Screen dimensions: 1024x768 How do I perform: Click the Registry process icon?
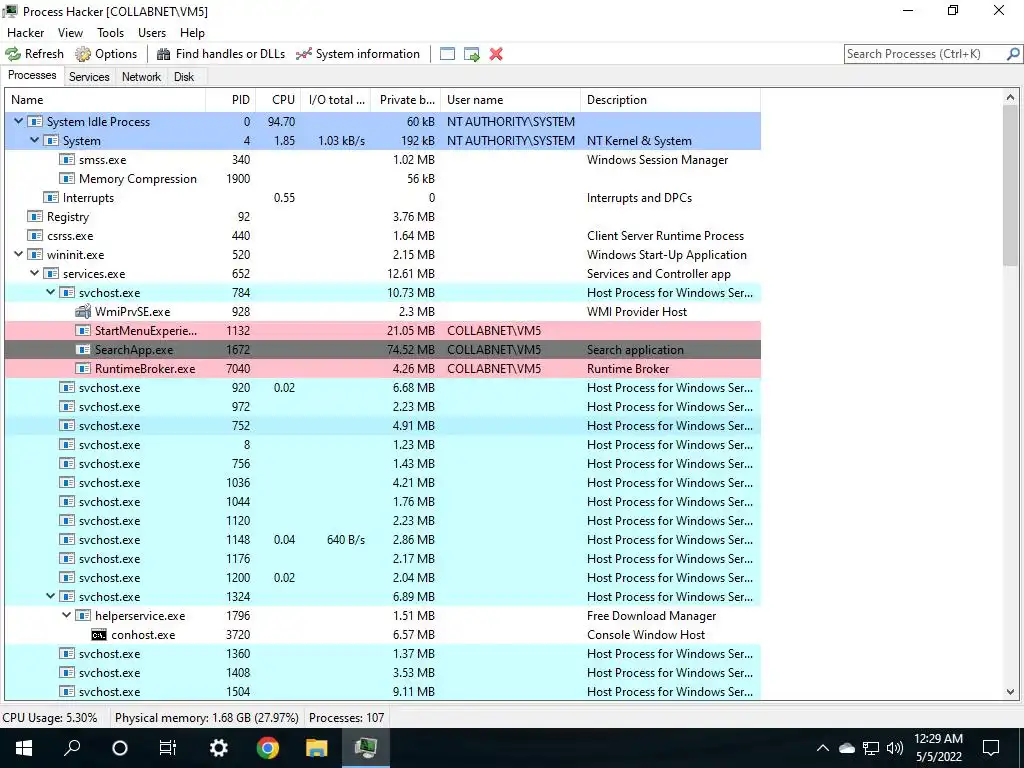tap(35, 216)
